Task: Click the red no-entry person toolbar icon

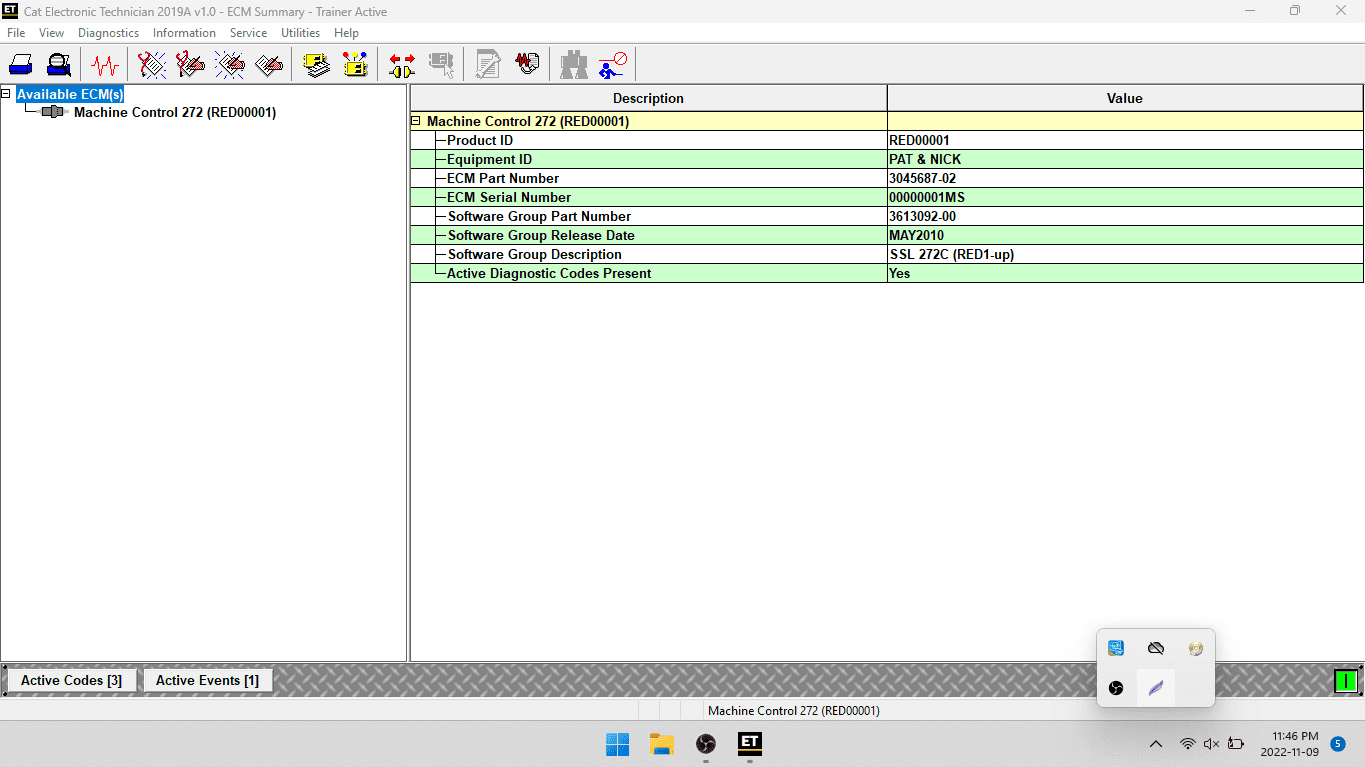Action: click(x=612, y=65)
